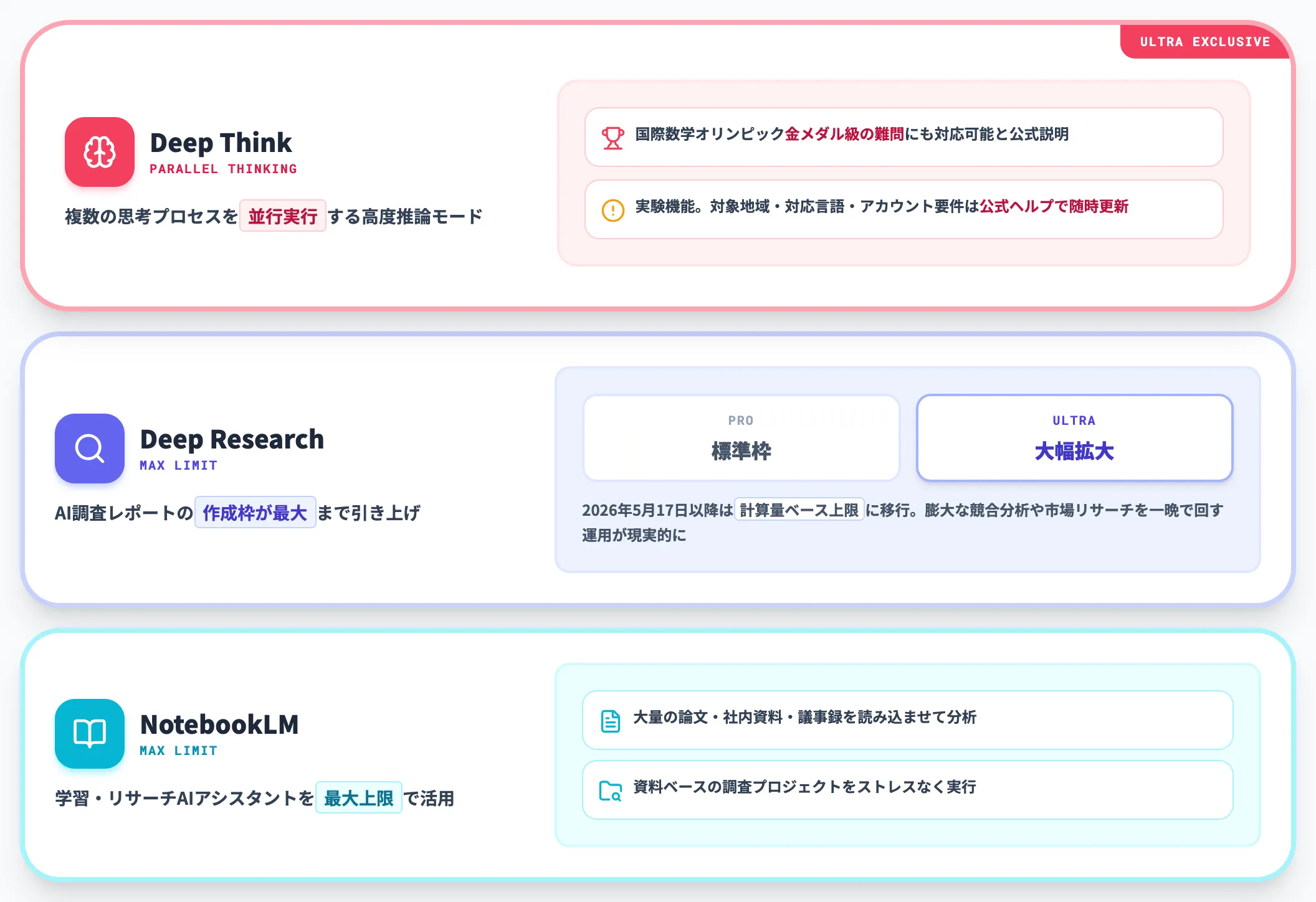Click する高度推論モード text
Viewport: 1316px width, 902px height.
(x=405, y=217)
